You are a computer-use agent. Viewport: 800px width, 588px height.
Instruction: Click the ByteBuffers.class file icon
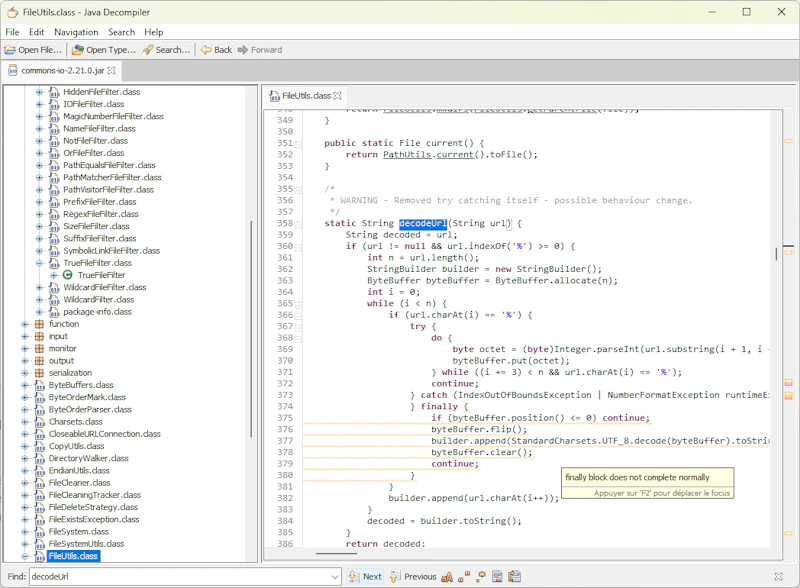[39, 385]
